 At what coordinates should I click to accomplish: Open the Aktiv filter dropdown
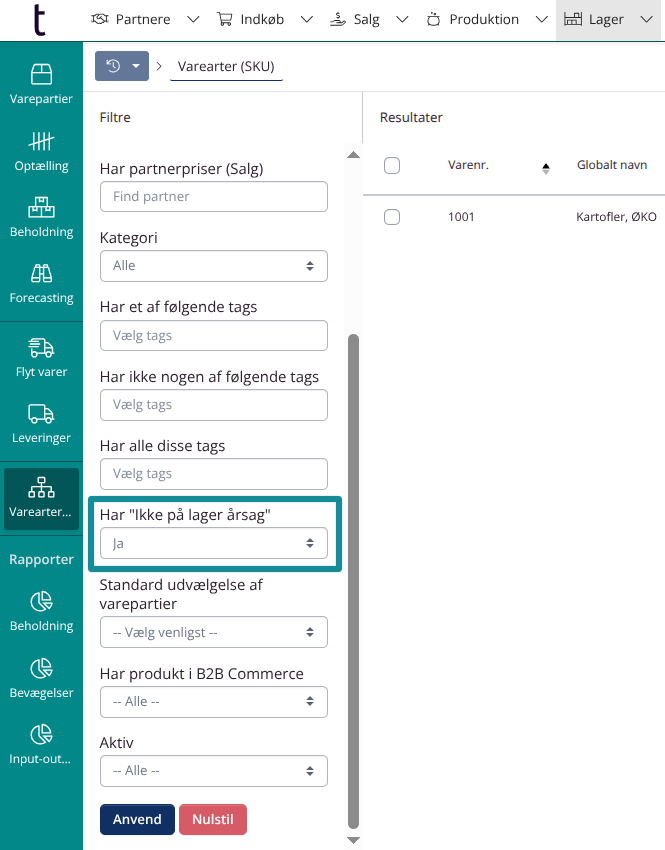click(x=214, y=771)
